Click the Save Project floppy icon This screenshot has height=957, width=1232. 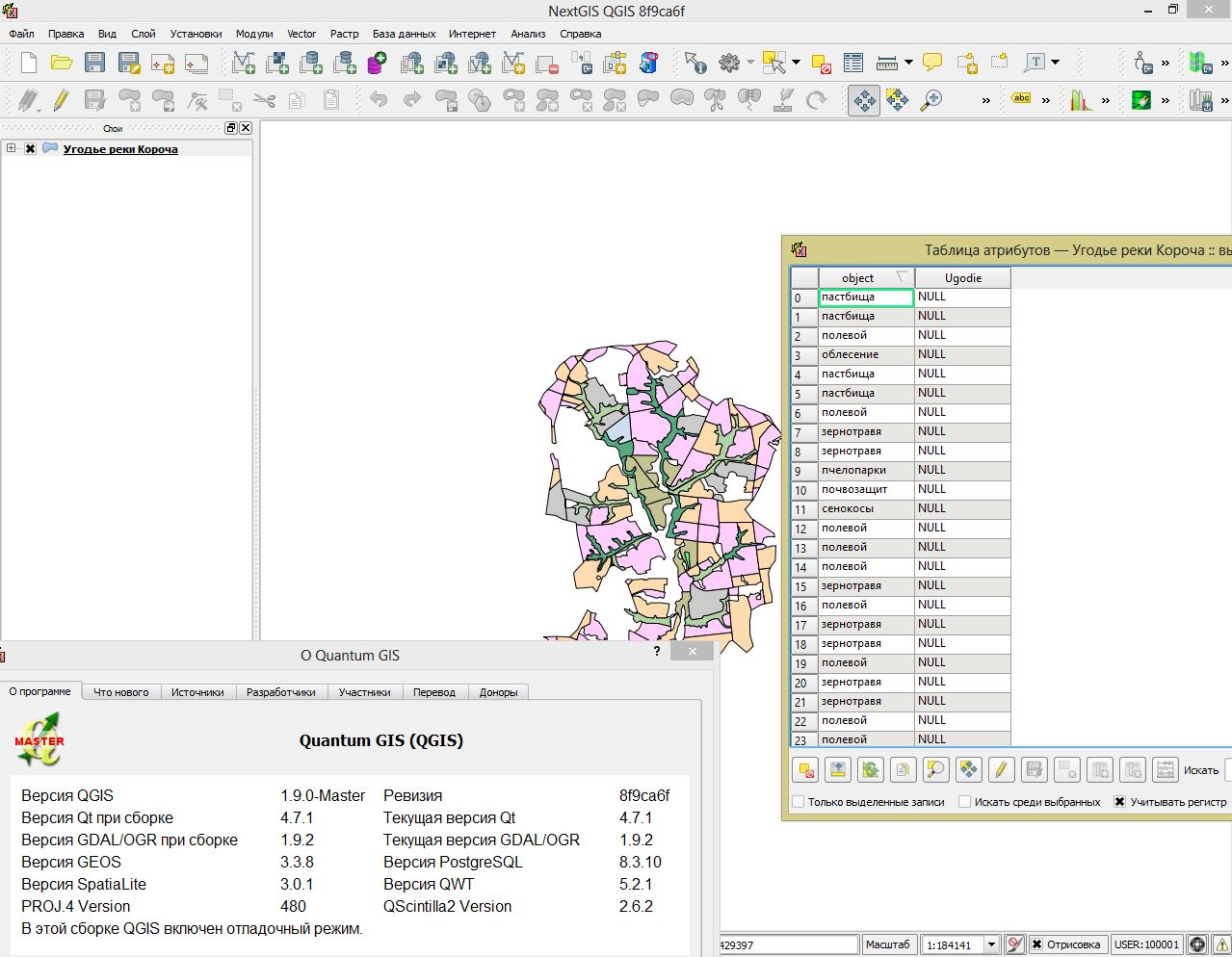(94, 64)
